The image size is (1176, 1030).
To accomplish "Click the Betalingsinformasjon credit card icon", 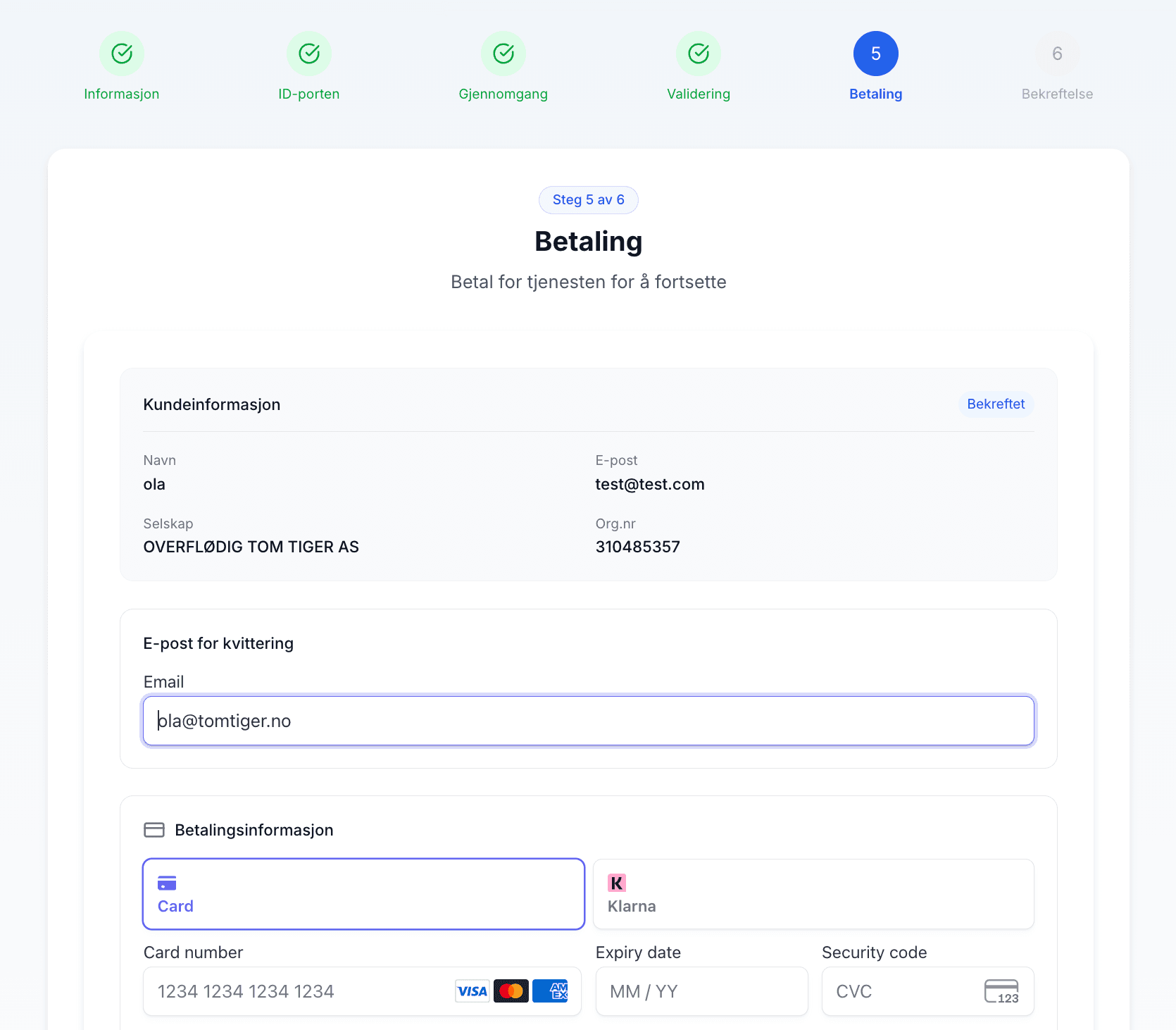I will (x=154, y=830).
